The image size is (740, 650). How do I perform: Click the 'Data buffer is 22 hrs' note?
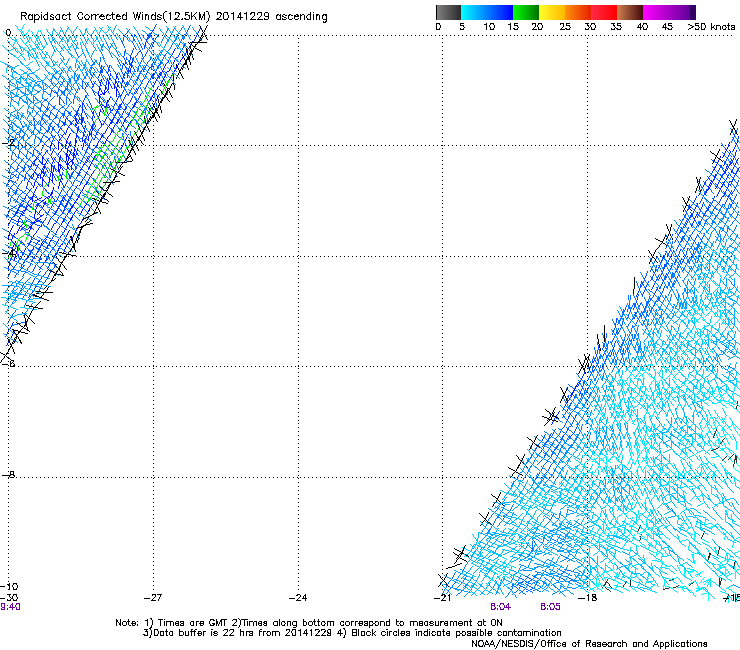pos(238,633)
